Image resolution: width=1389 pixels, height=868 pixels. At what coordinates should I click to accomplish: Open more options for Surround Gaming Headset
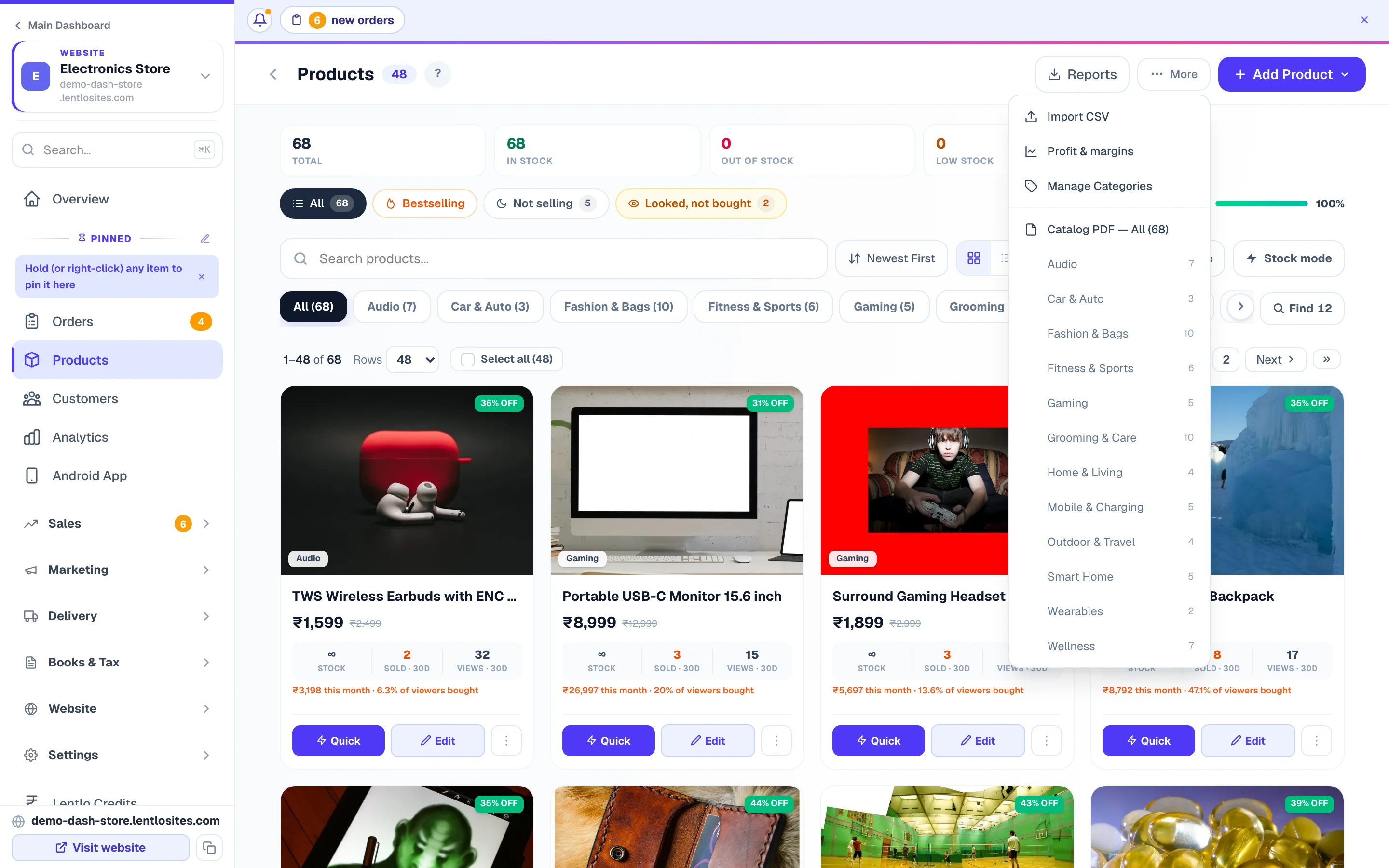pos(1047,741)
